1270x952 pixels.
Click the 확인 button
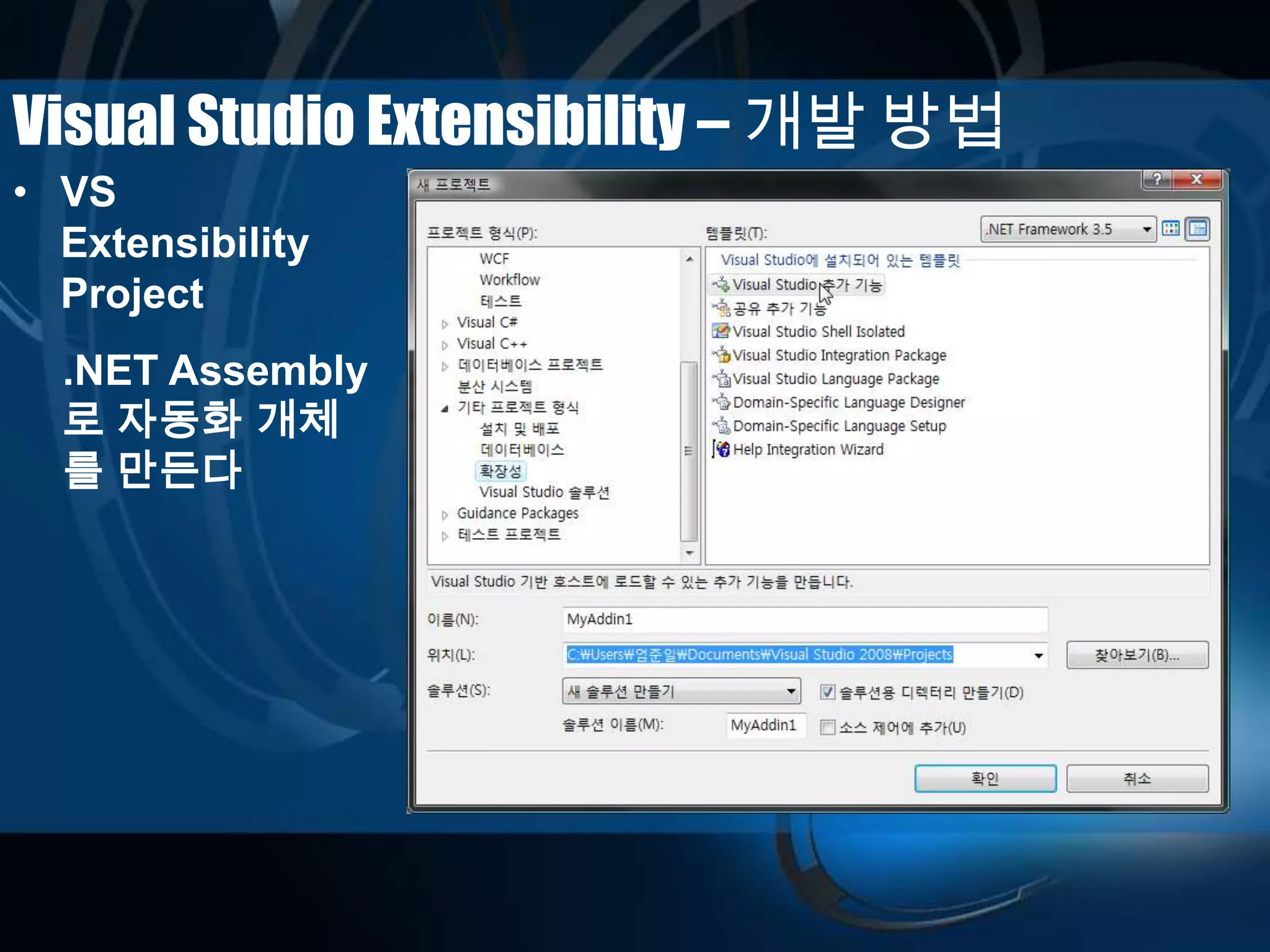(985, 778)
